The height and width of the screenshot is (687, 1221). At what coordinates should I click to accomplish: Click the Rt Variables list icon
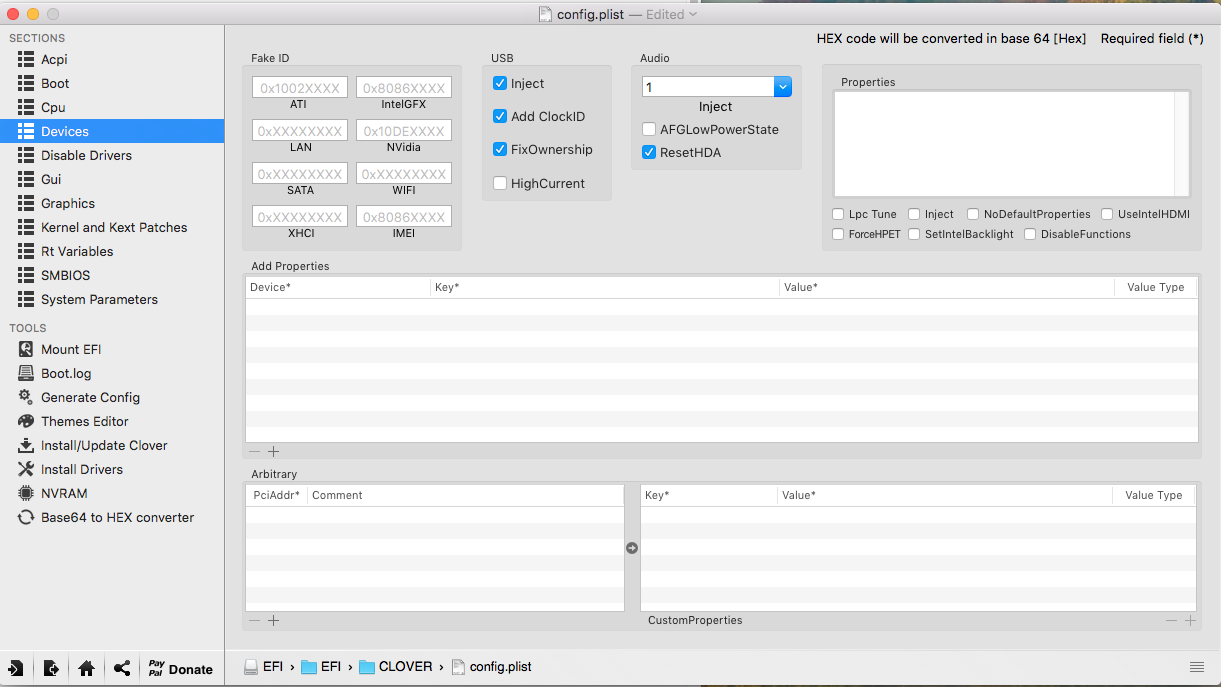[x=26, y=251]
